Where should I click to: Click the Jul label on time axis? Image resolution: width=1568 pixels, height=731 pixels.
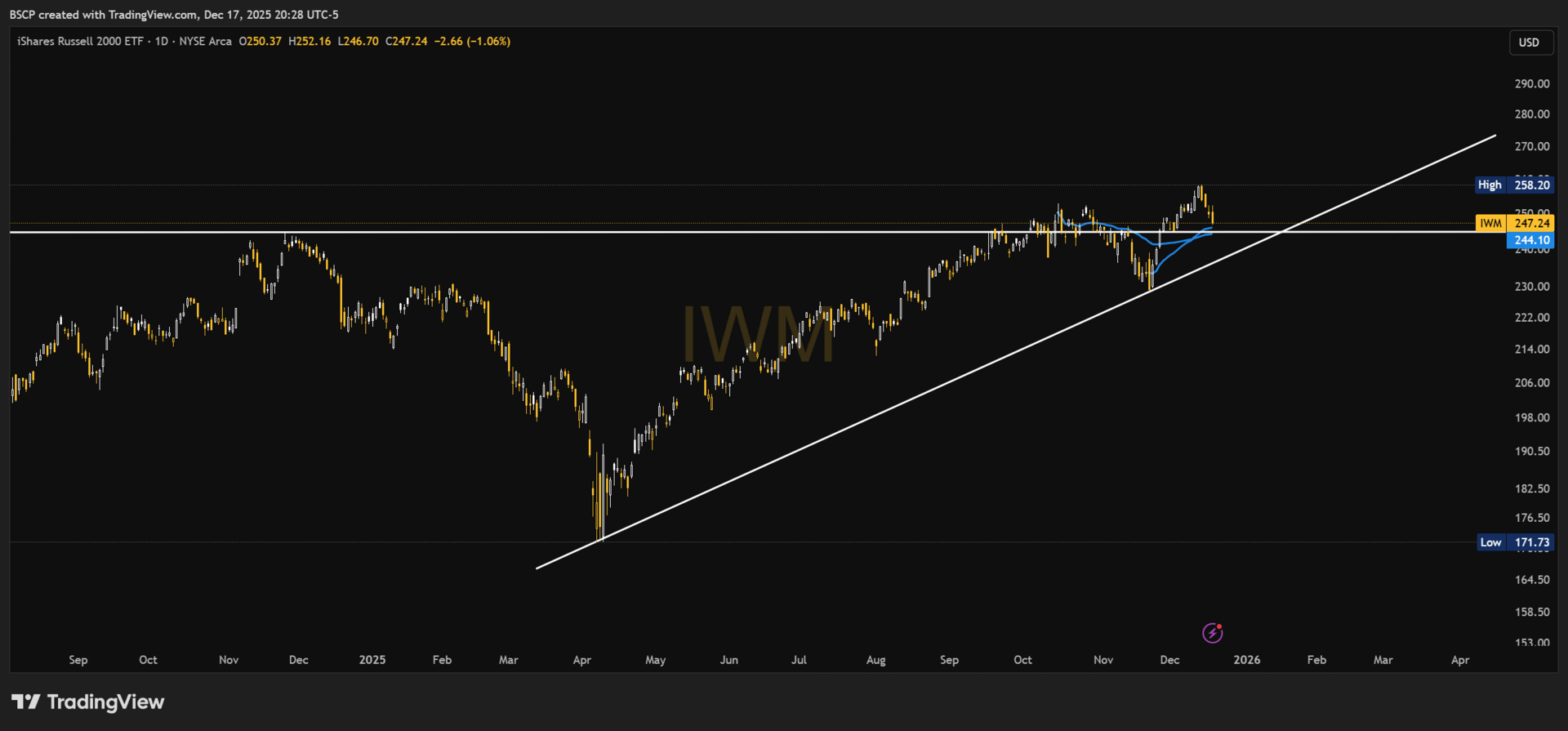tap(800, 660)
